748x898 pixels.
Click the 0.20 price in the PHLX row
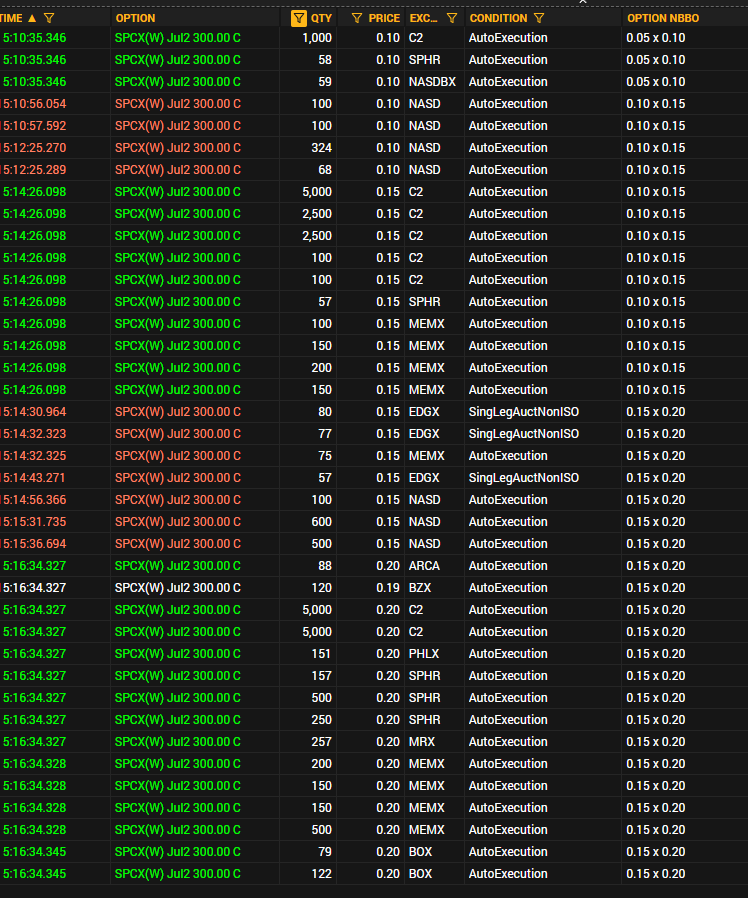tap(388, 654)
